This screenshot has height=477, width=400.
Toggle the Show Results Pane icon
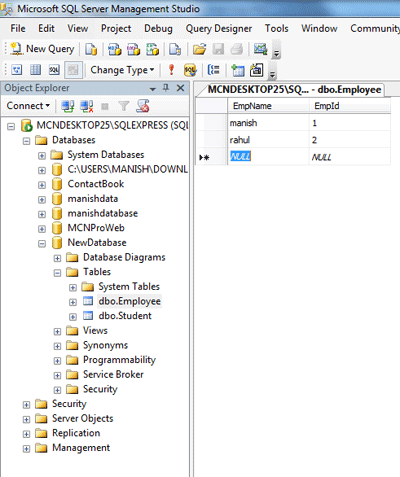pyautogui.click(x=73, y=70)
